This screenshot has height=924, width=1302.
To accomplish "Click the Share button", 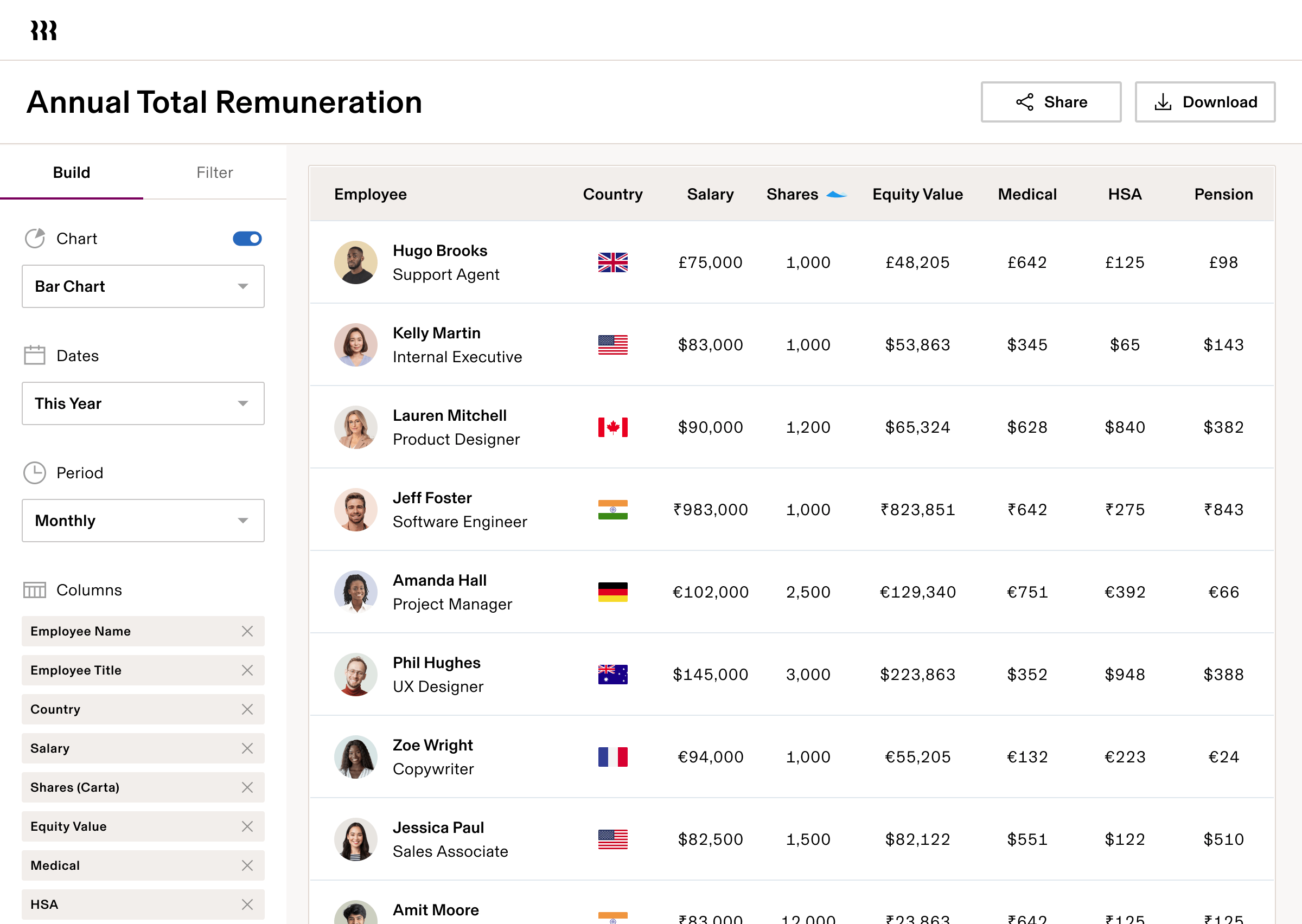I will [x=1050, y=102].
